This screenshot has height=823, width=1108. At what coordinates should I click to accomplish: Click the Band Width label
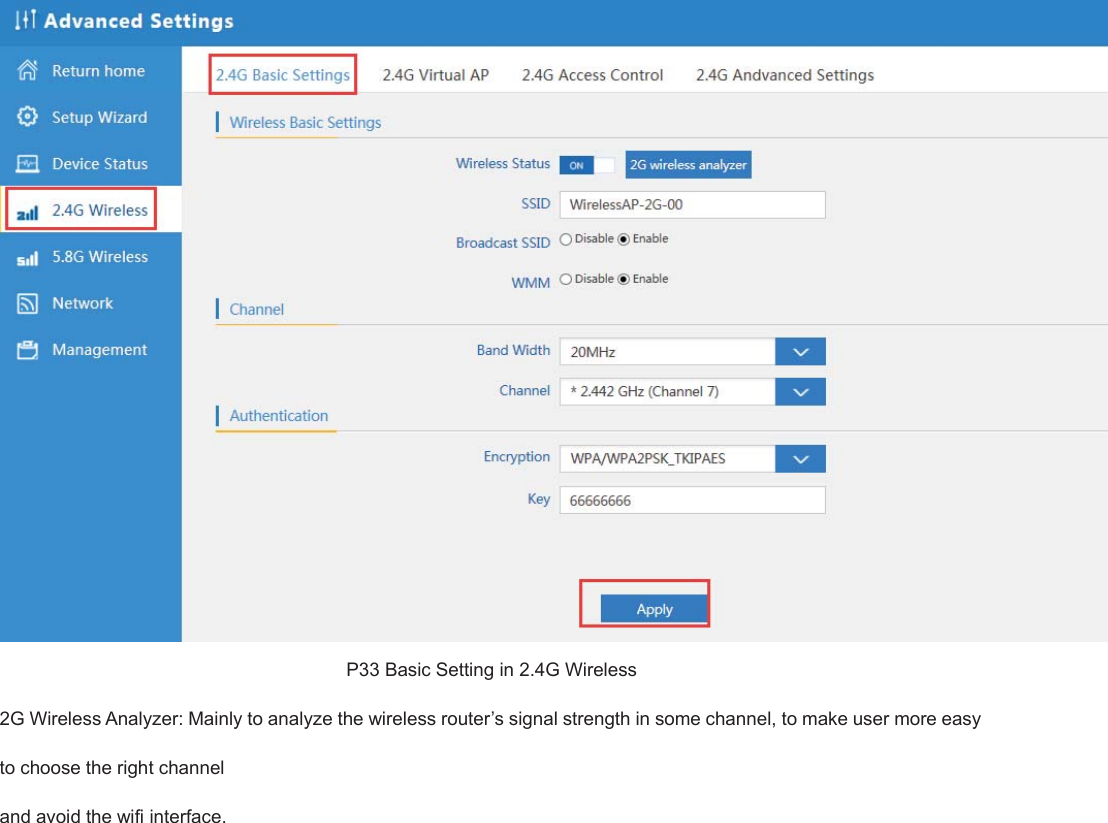pyautogui.click(x=513, y=350)
